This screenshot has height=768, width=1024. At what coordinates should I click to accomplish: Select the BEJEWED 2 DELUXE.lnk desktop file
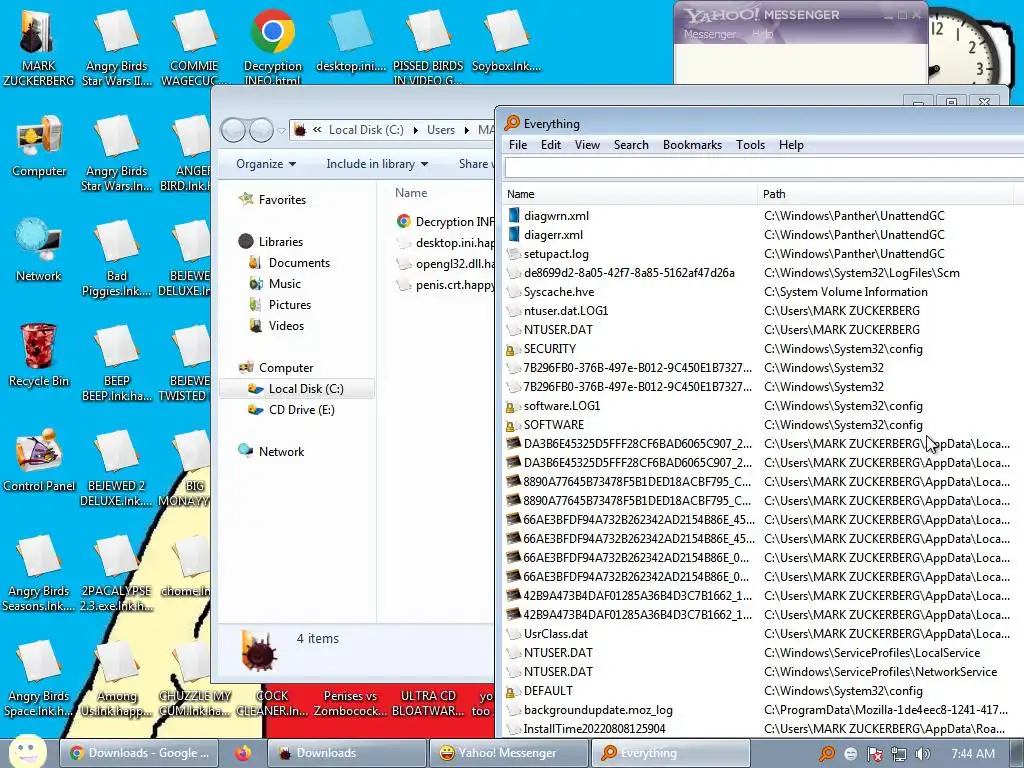pos(116,468)
